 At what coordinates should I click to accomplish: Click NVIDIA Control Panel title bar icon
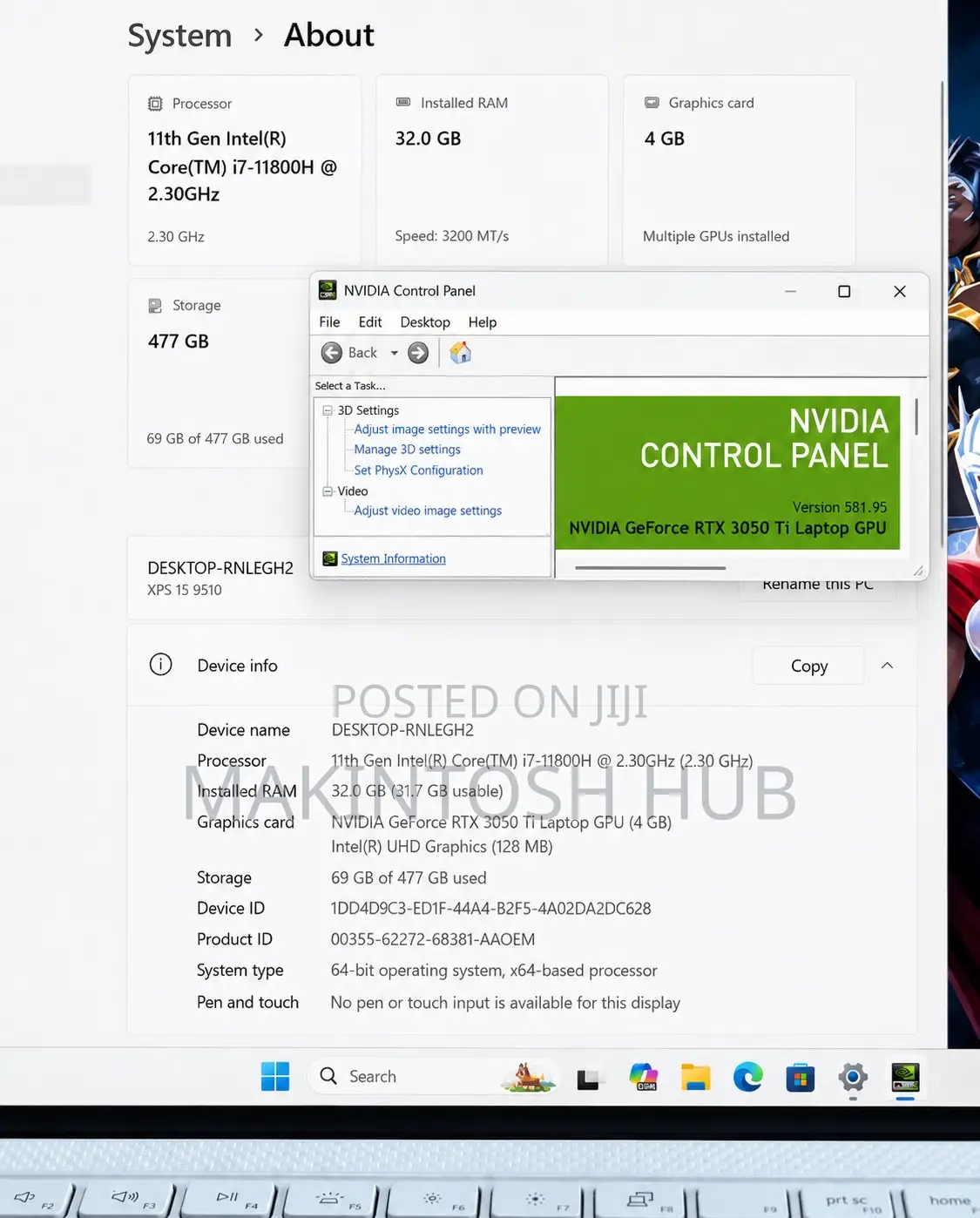tap(328, 290)
